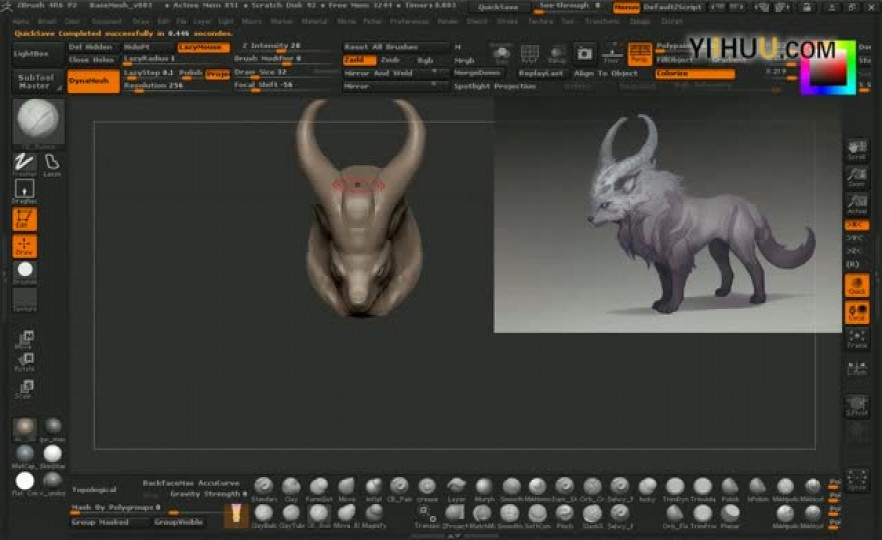
Task: Click the Actual size icon
Action: [x=857, y=204]
